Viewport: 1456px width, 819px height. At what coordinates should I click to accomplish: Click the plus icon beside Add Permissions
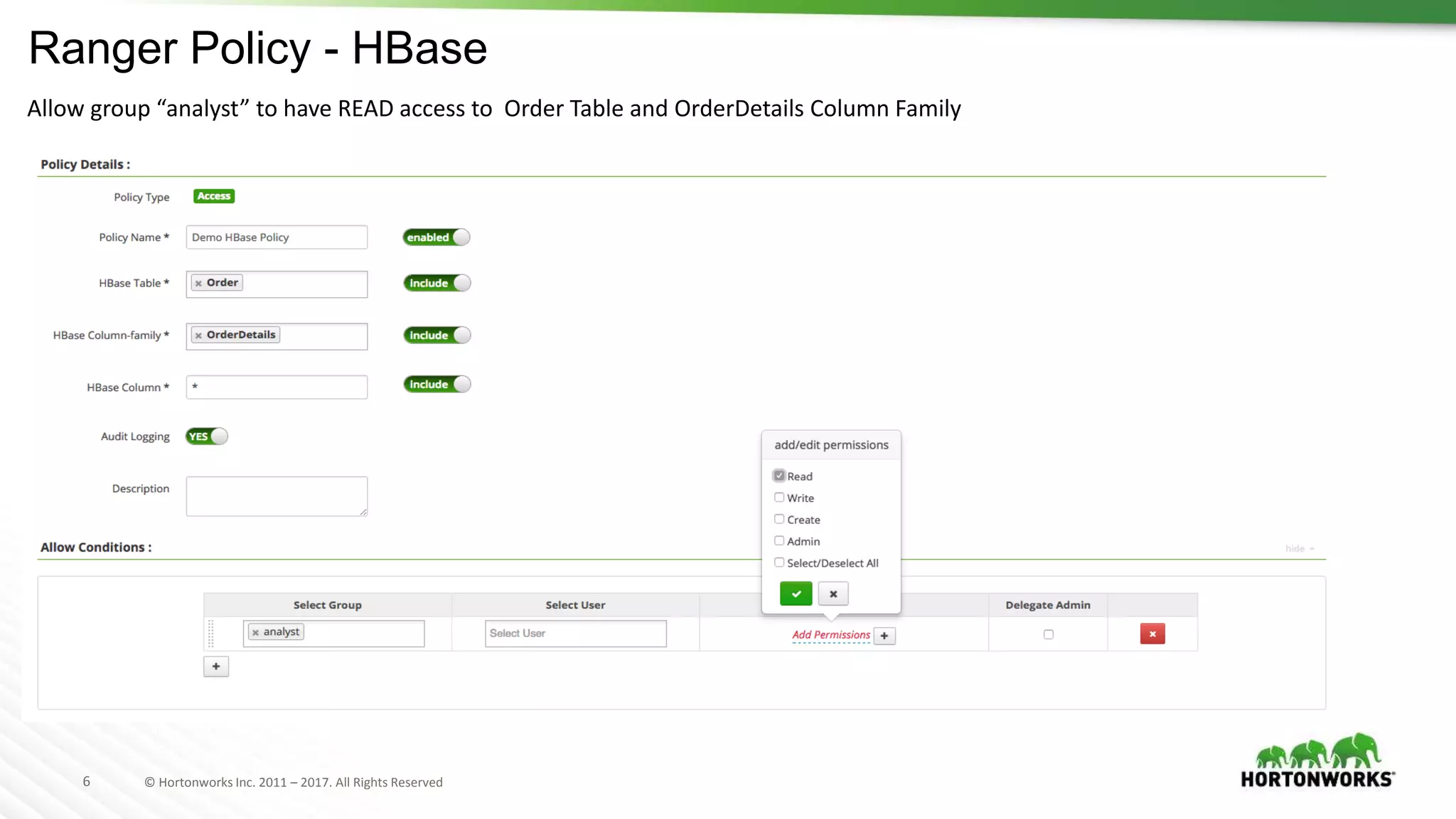pyautogui.click(x=884, y=636)
